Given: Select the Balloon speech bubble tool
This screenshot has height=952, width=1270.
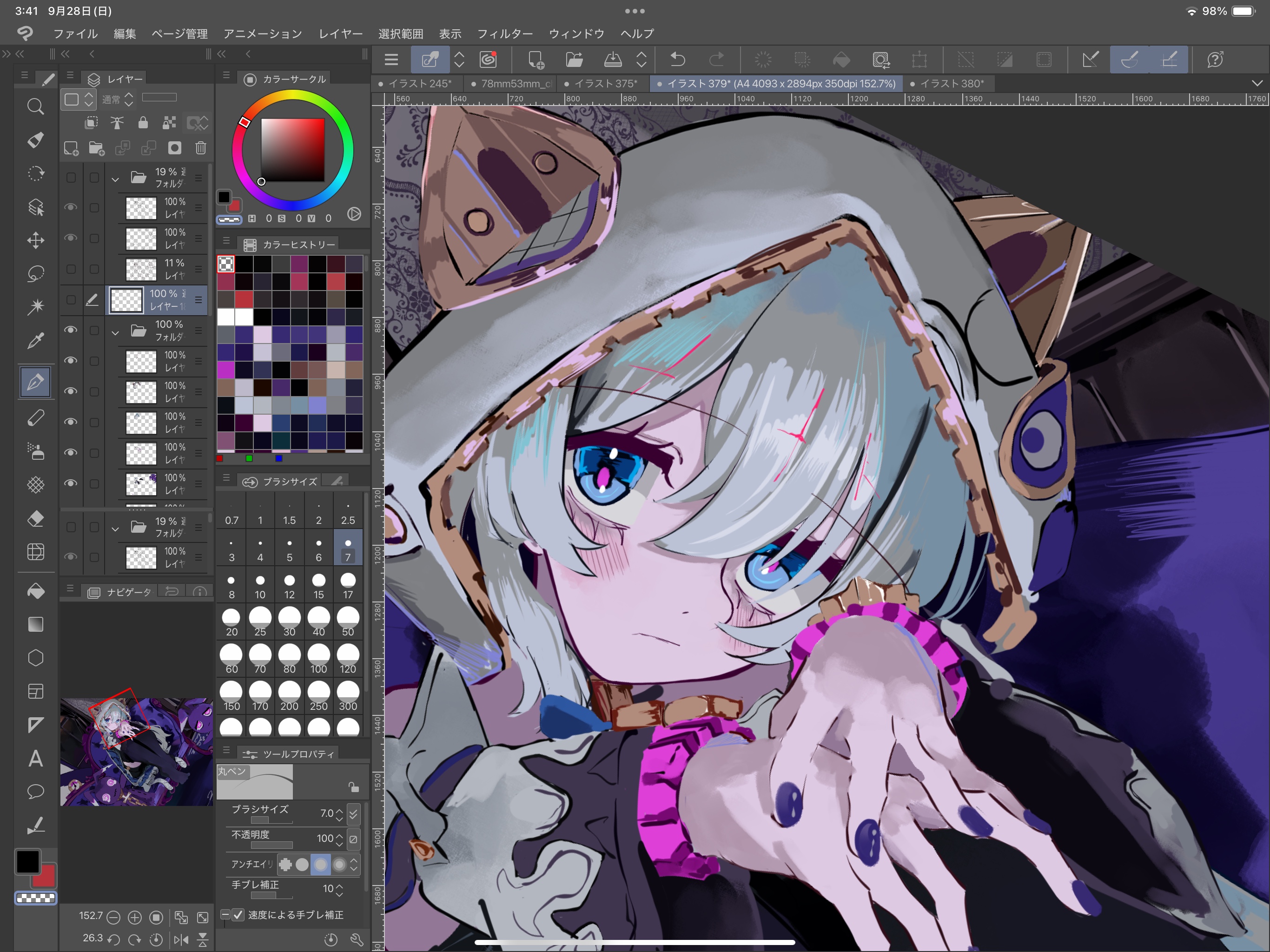Looking at the screenshot, I should tap(36, 792).
